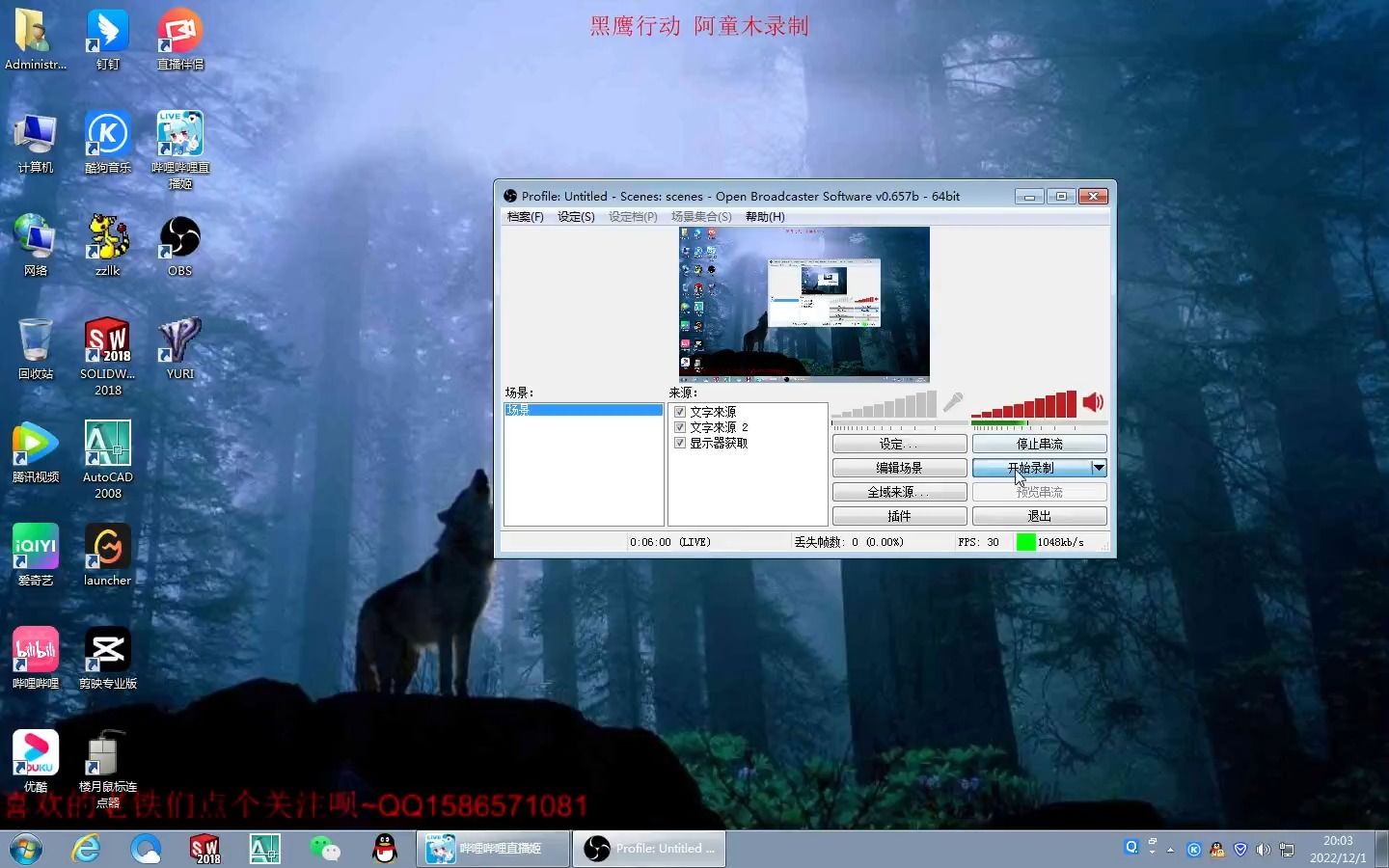Click the Windows Start button
1389x868 pixels.
26,849
